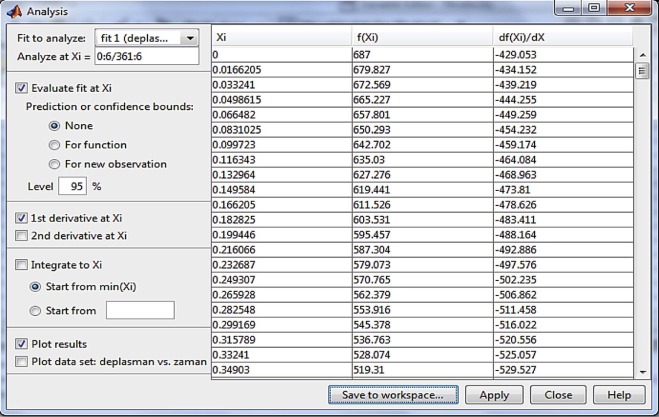Click the Close button

(558, 395)
